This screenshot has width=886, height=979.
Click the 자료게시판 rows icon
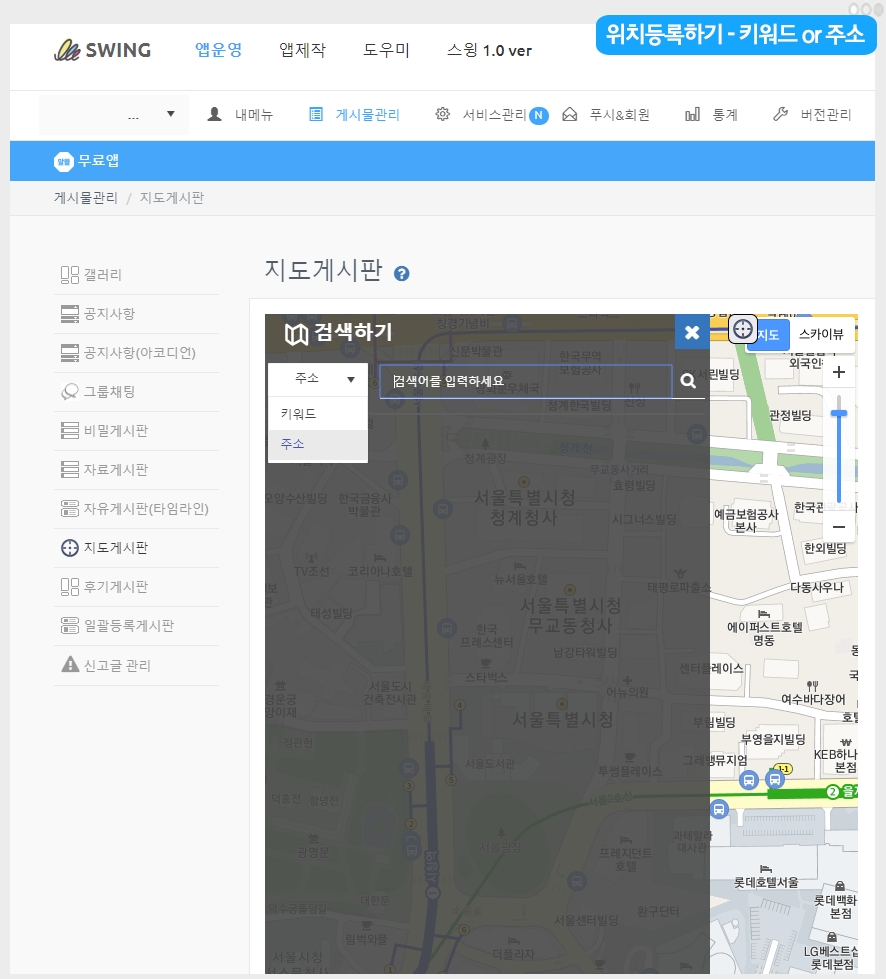click(69, 470)
